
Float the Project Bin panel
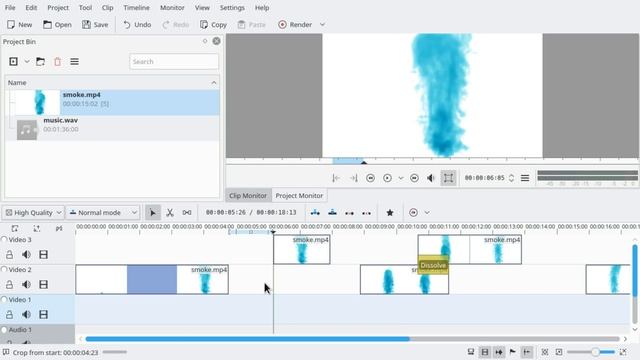pos(205,41)
